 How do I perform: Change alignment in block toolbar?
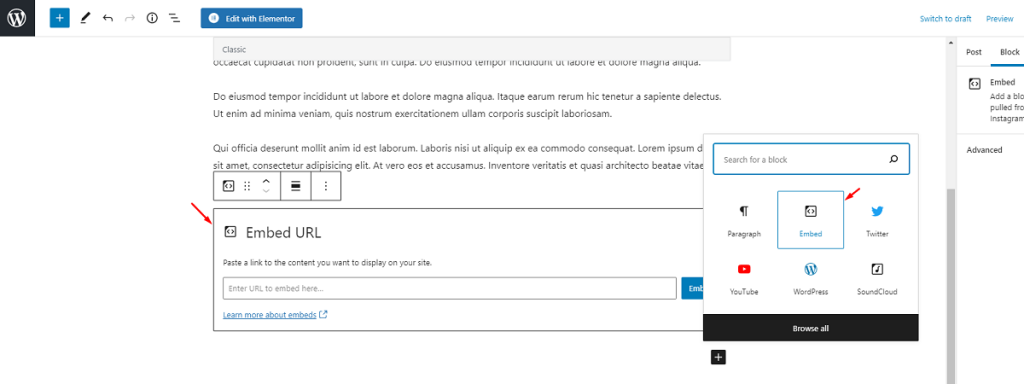pos(296,186)
